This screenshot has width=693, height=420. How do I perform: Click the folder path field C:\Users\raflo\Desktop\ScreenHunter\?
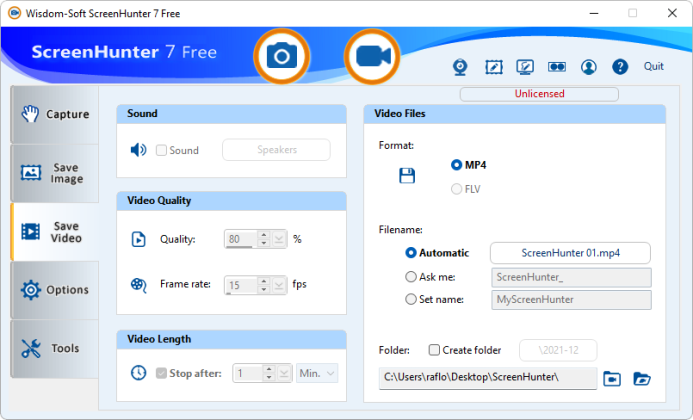tap(488, 378)
